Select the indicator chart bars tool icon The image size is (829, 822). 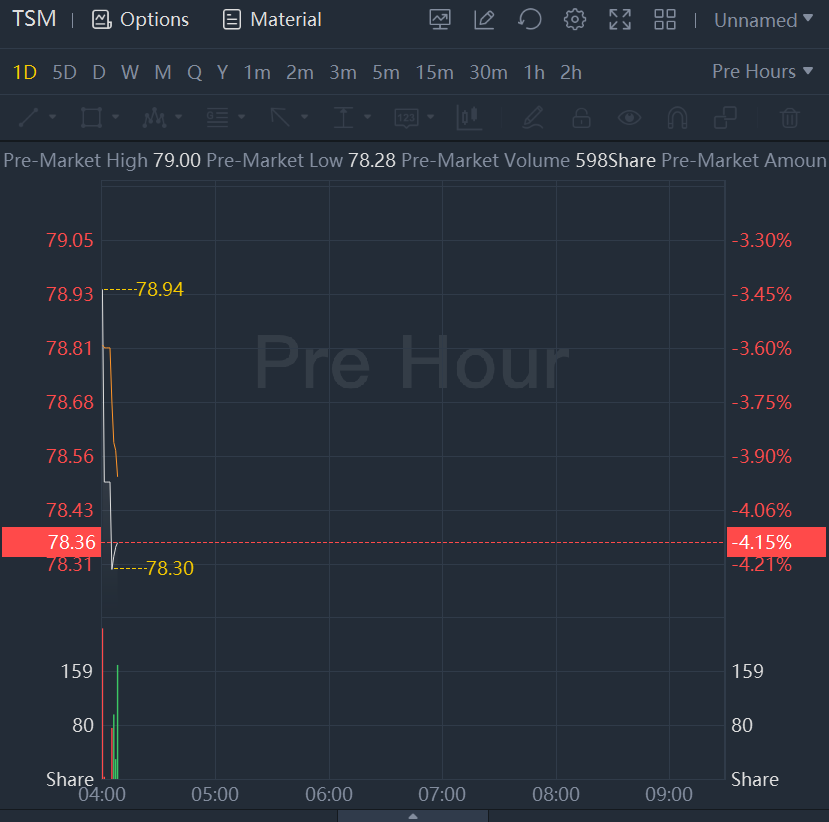tap(469, 118)
